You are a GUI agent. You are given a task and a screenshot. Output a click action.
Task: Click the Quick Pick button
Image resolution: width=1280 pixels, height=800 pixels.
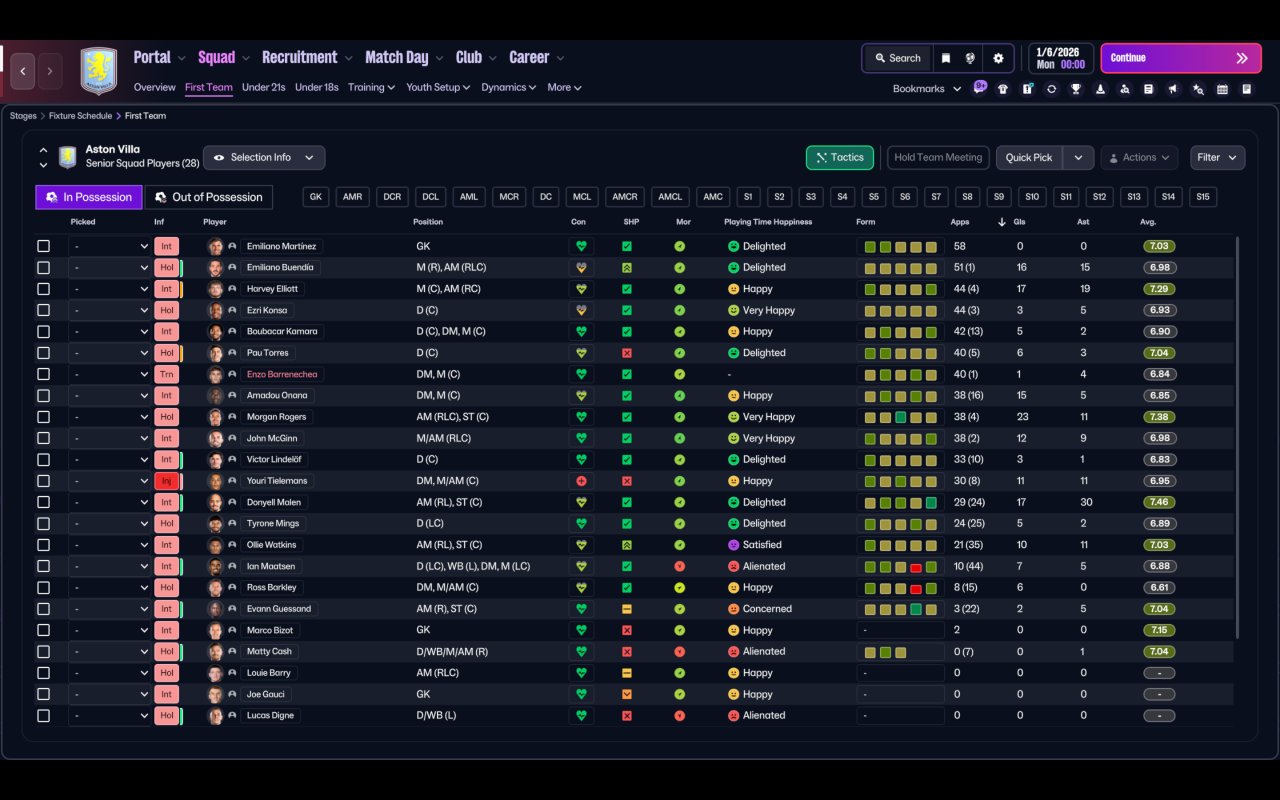tap(1029, 158)
